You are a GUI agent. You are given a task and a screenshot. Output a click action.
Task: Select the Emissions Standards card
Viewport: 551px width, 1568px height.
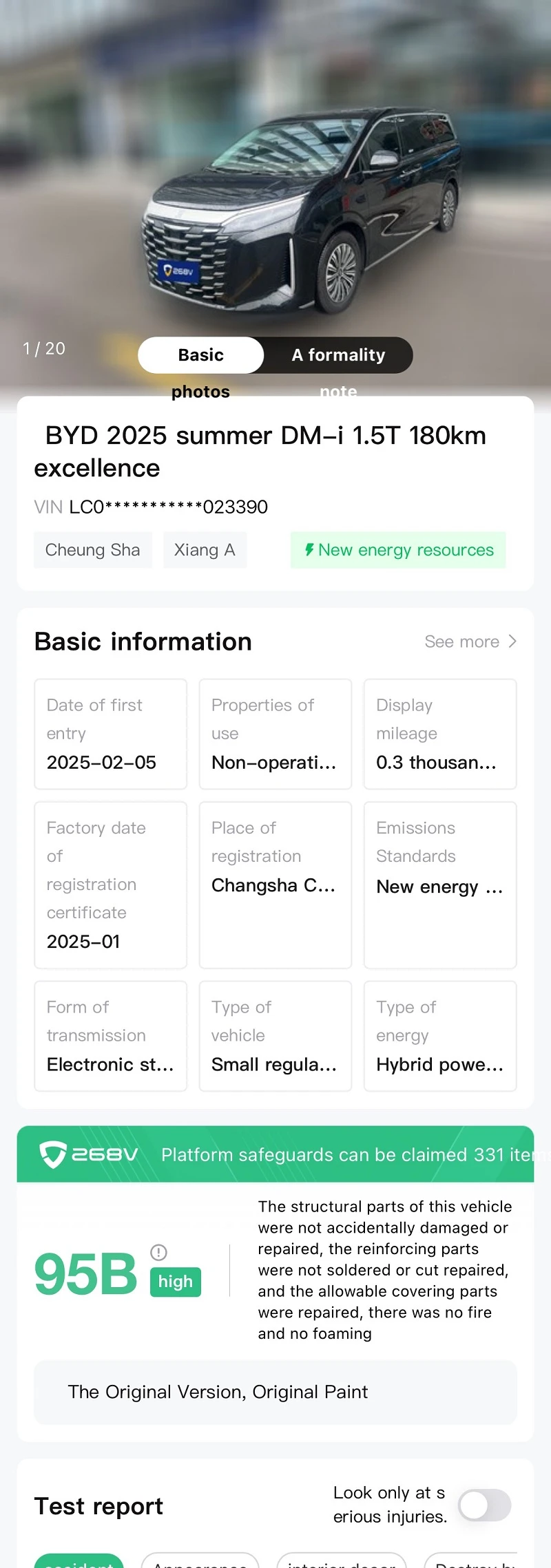coord(440,885)
